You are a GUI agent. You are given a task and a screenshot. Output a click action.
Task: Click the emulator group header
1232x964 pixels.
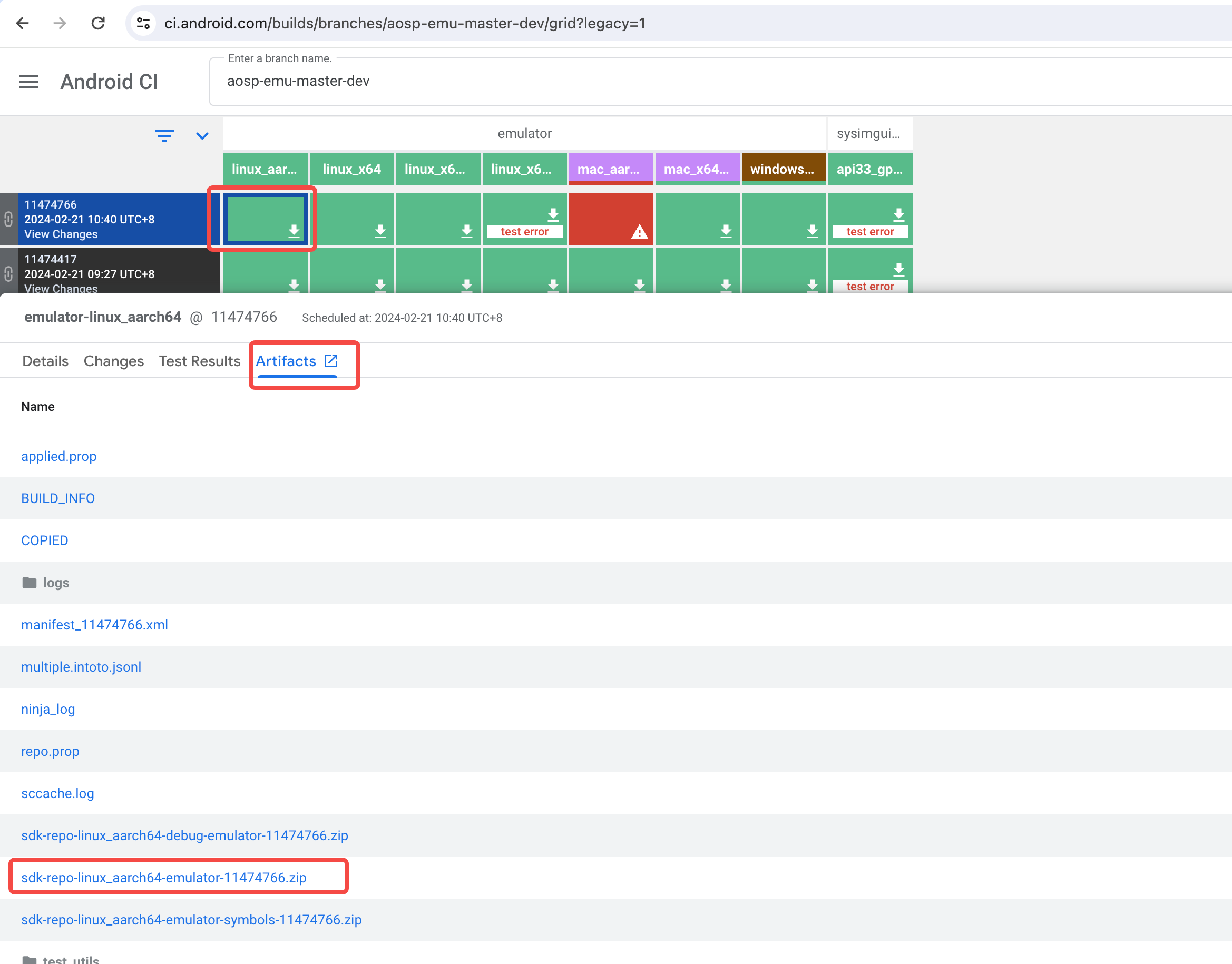pyautogui.click(x=524, y=133)
